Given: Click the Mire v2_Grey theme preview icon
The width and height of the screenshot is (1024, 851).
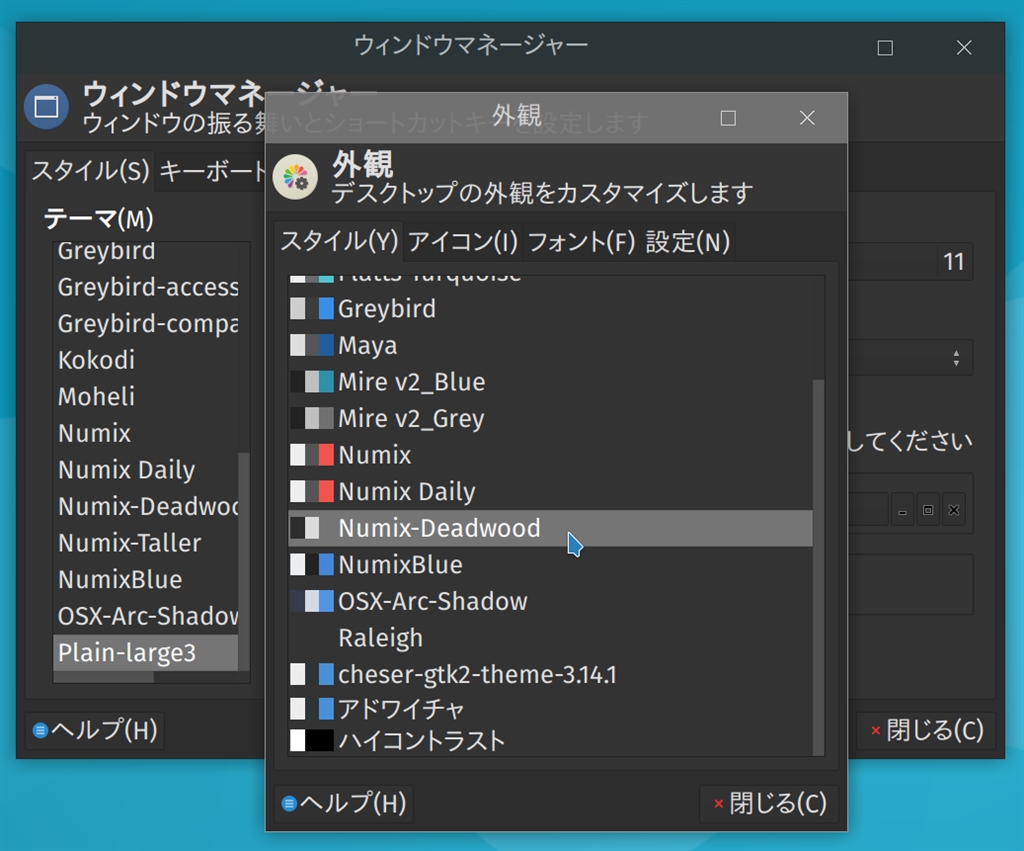Looking at the screenshot, I should pos(312,418).
